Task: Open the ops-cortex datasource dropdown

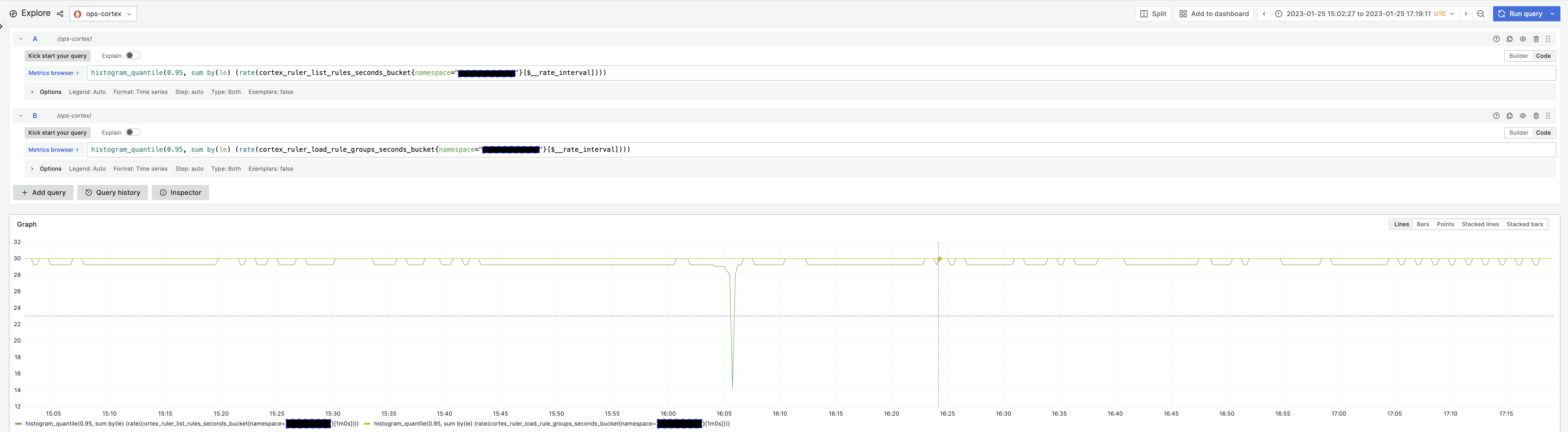Action: pyautogui.click(x=103, y=13)
